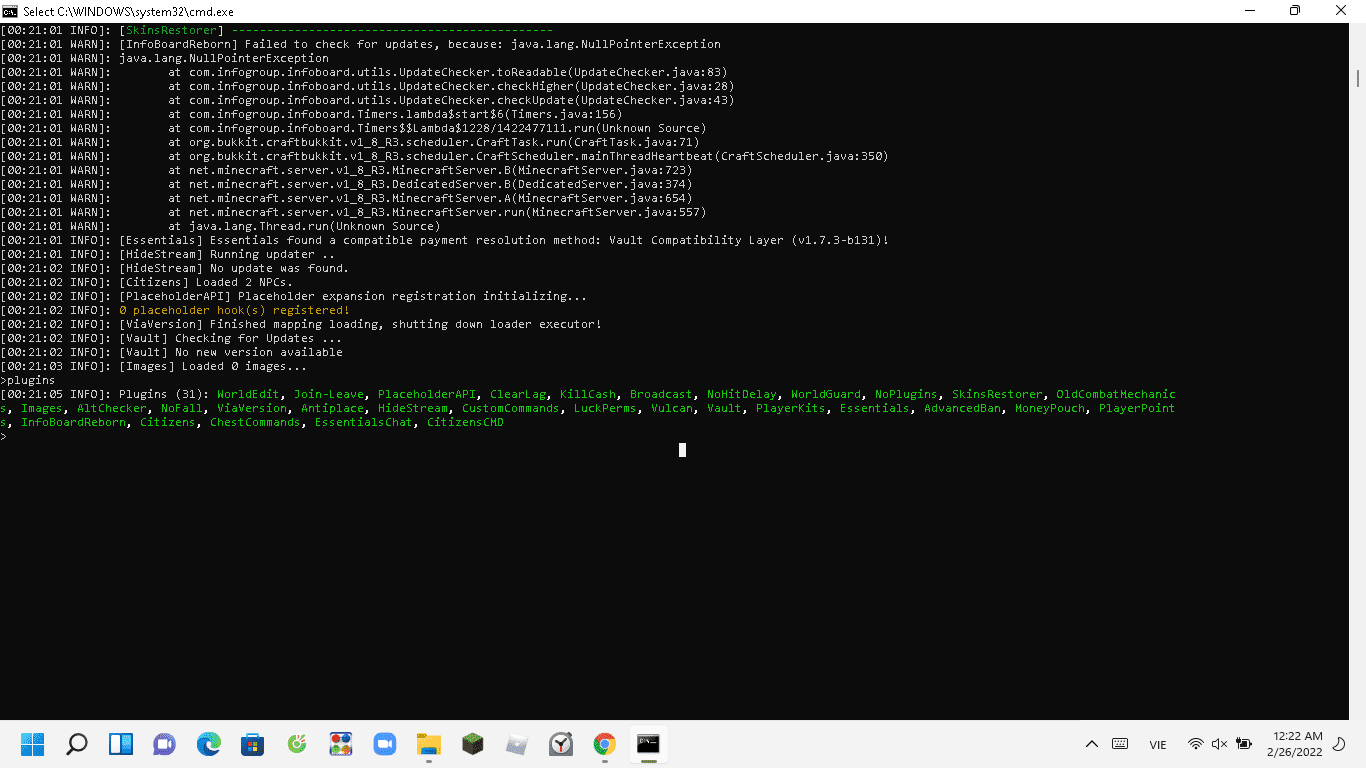The image size is (1366, 768).
Task: Open Google Chrome from taskbar
Action: click(604, 744)
